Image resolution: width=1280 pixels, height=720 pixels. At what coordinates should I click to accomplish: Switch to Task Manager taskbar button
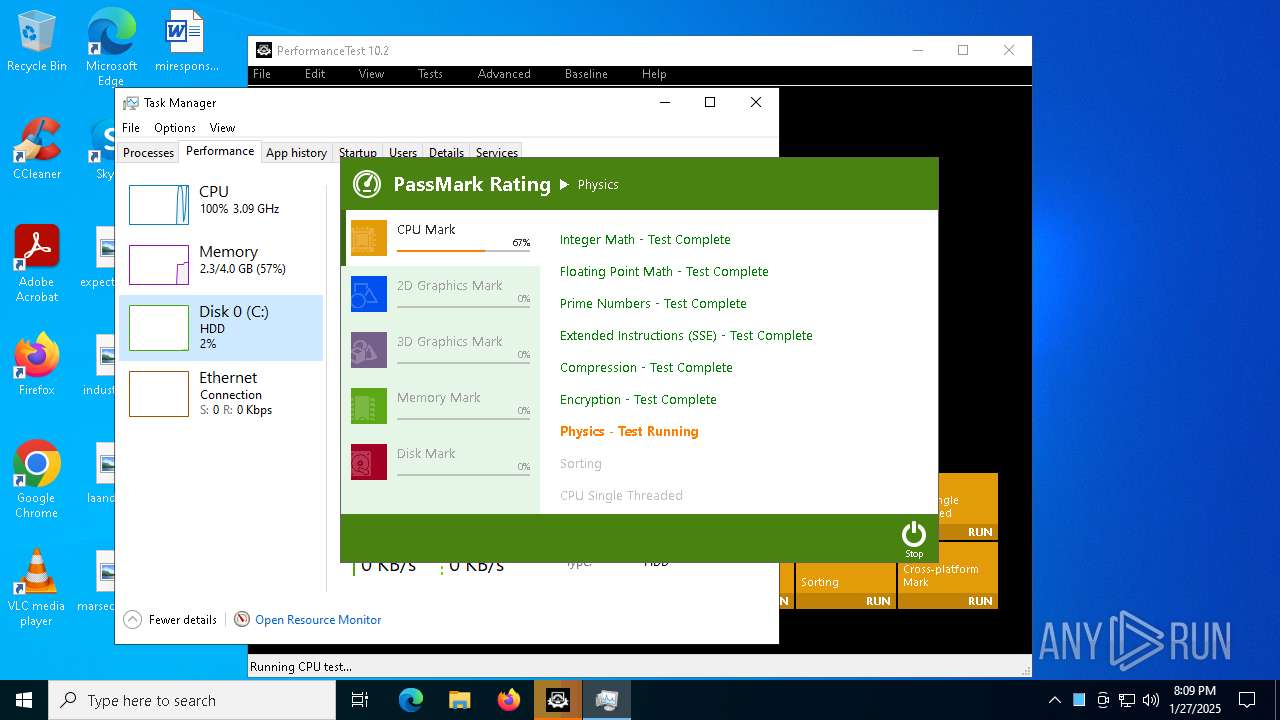606,700
